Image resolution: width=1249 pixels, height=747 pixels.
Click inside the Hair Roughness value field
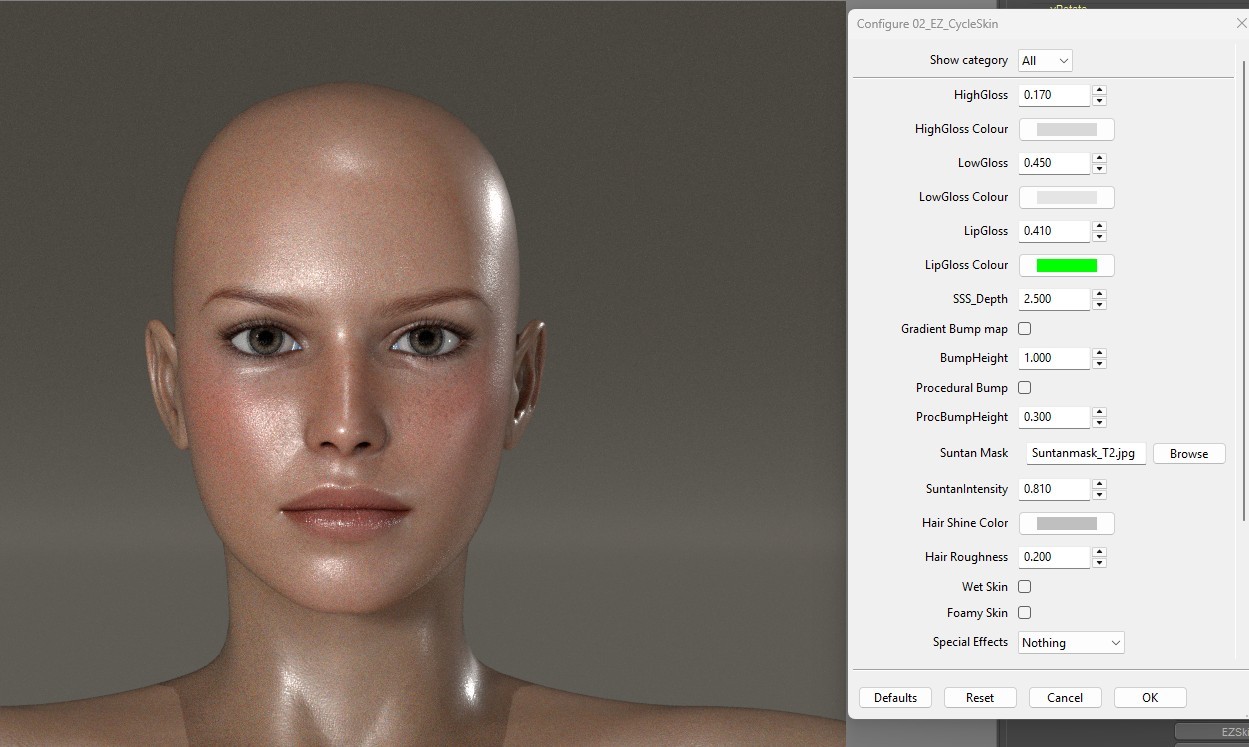1053,556
